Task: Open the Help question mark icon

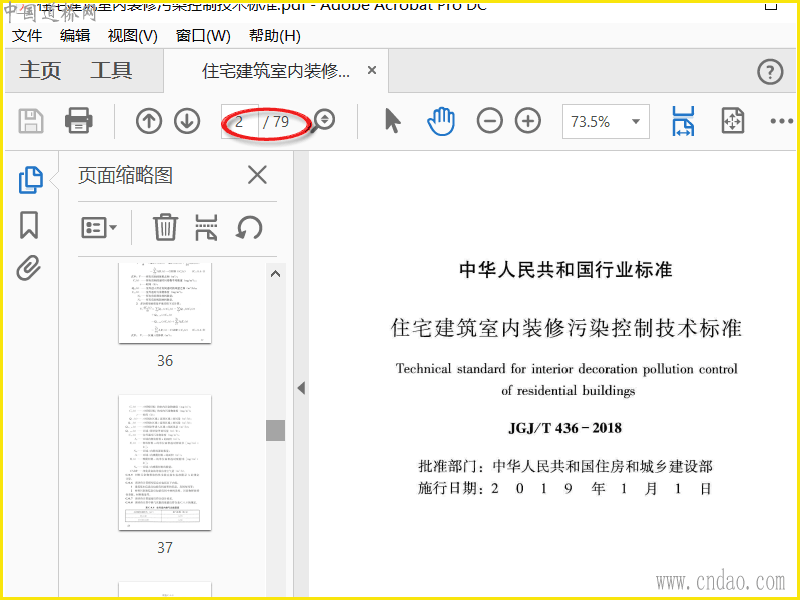Action: [770, 71]
